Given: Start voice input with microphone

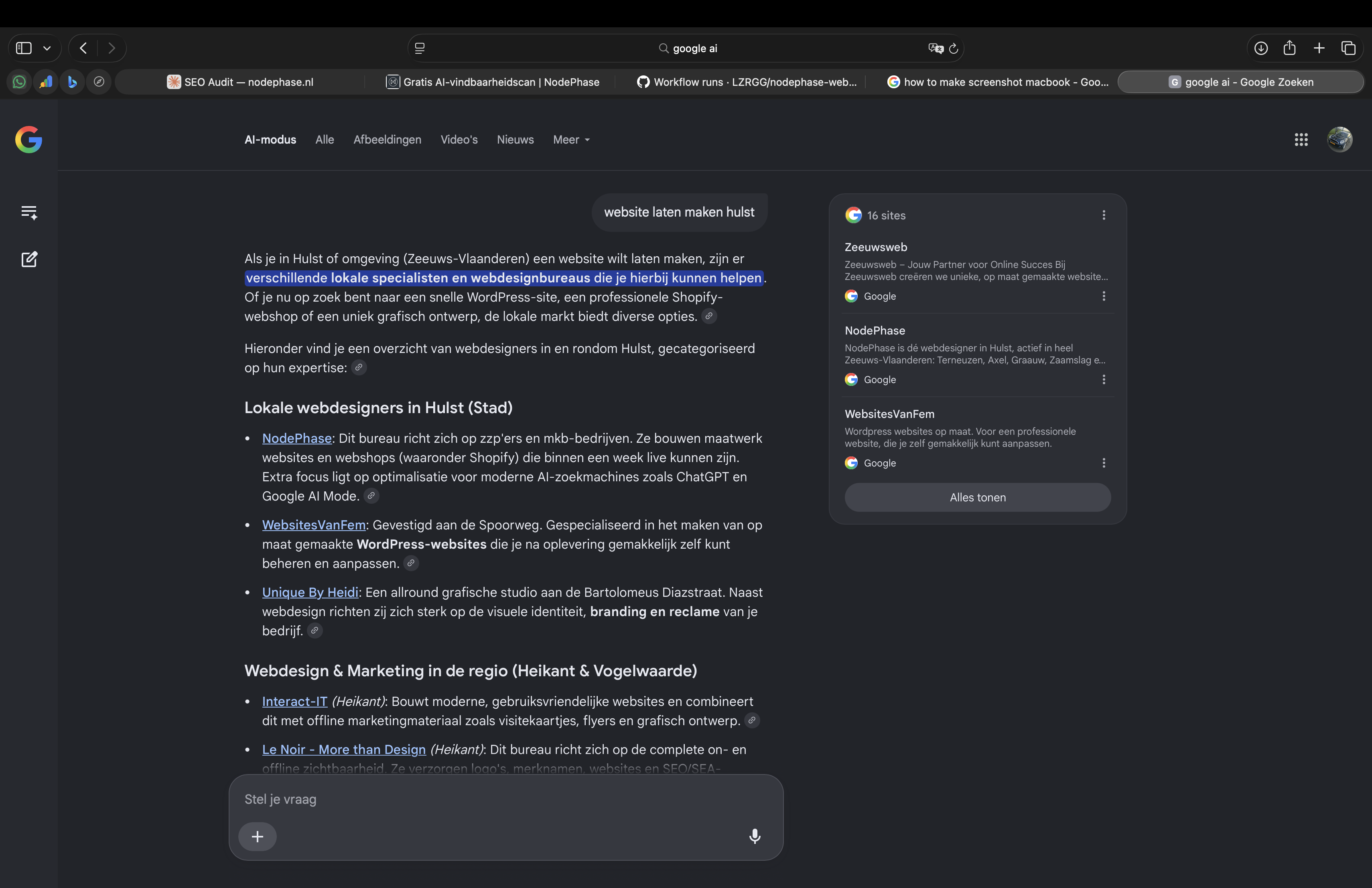Looking at the screenshot, I should point(755,836).
